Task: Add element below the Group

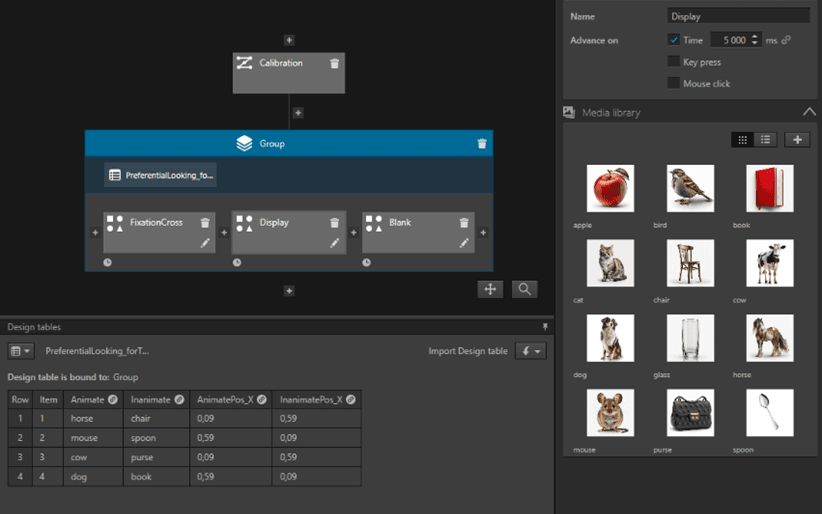Action: pos(289,291)
